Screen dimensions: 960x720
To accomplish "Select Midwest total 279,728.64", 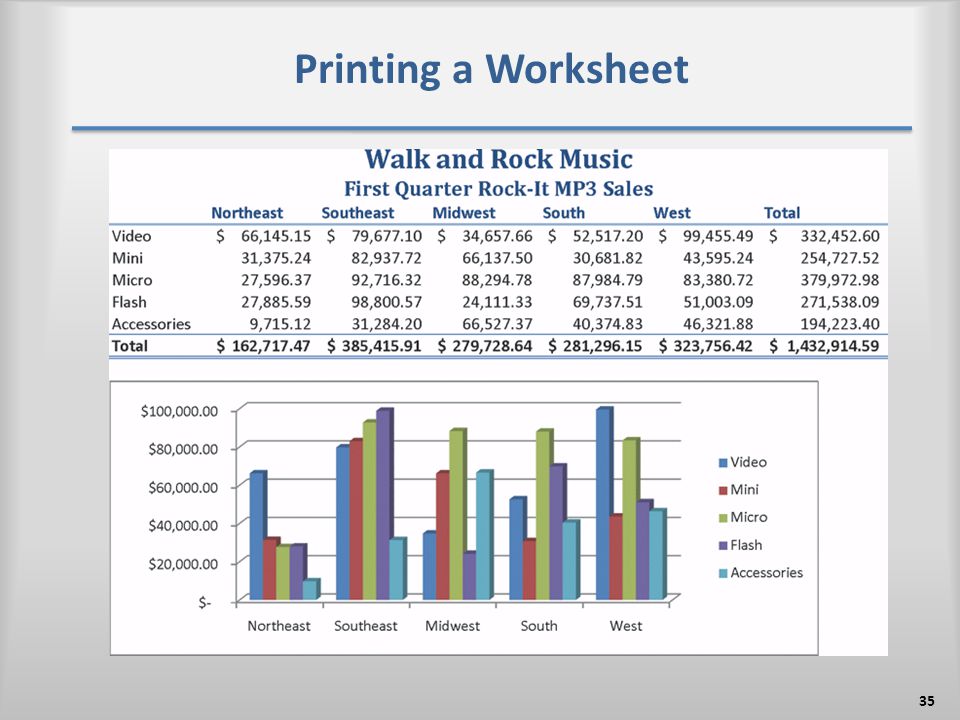I will [x=493, y=347].
